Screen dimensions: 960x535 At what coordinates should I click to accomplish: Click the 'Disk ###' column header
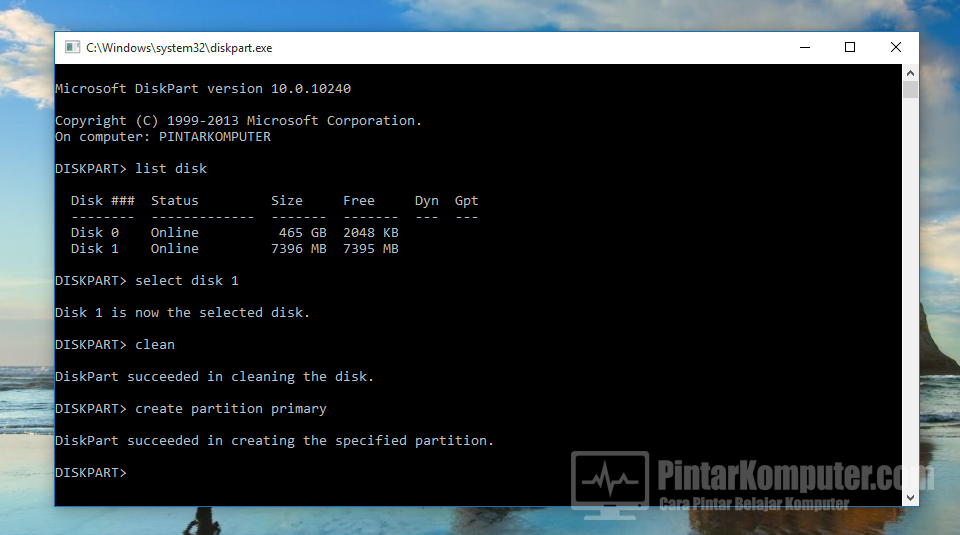[x=102, y=201]
